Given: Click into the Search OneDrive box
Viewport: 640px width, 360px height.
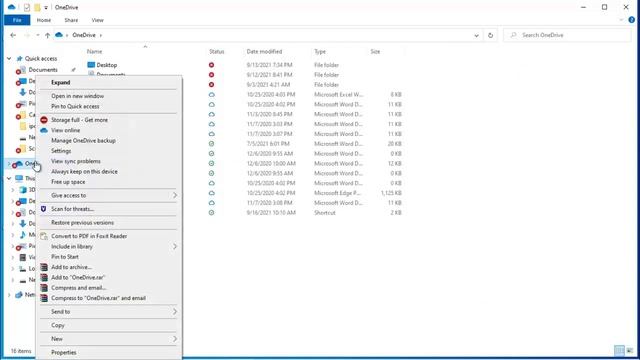Looking at the screenshot, I should (x=567, y=35).
